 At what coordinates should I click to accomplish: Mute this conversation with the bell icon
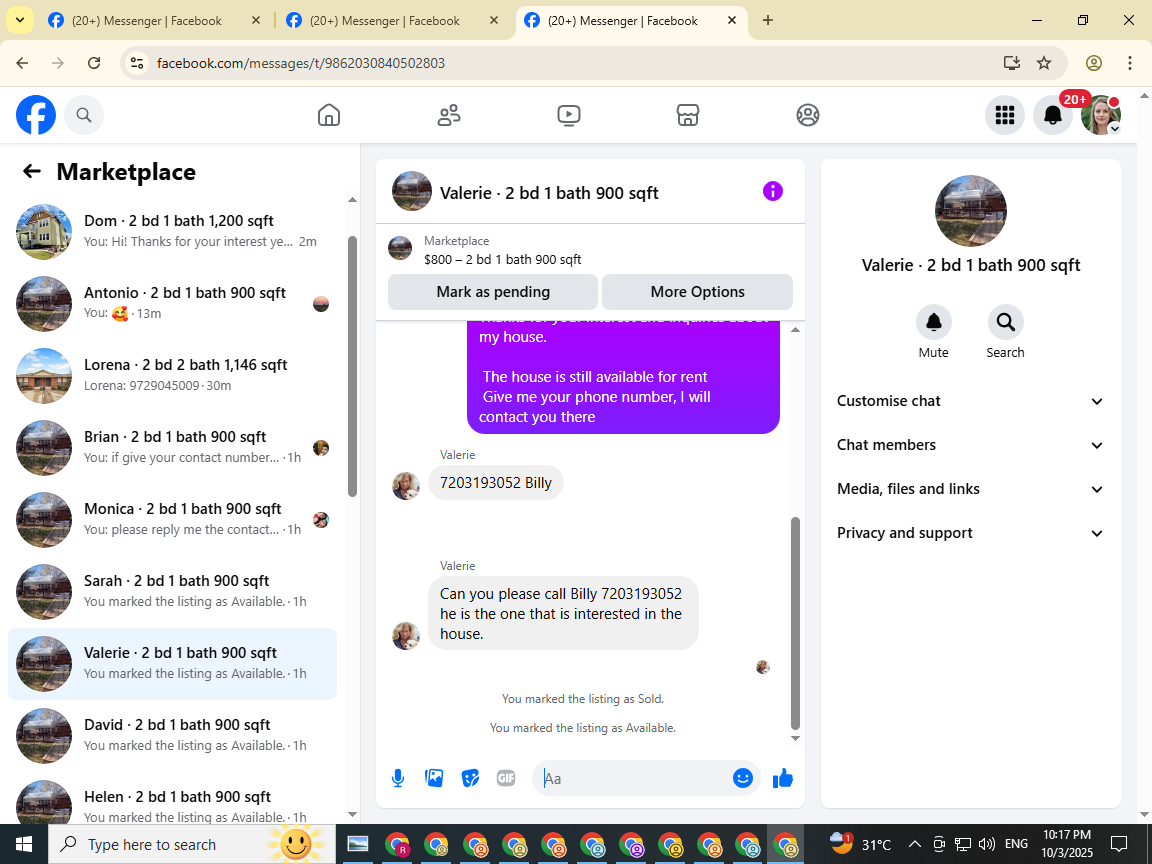click(x=934, y=322)
